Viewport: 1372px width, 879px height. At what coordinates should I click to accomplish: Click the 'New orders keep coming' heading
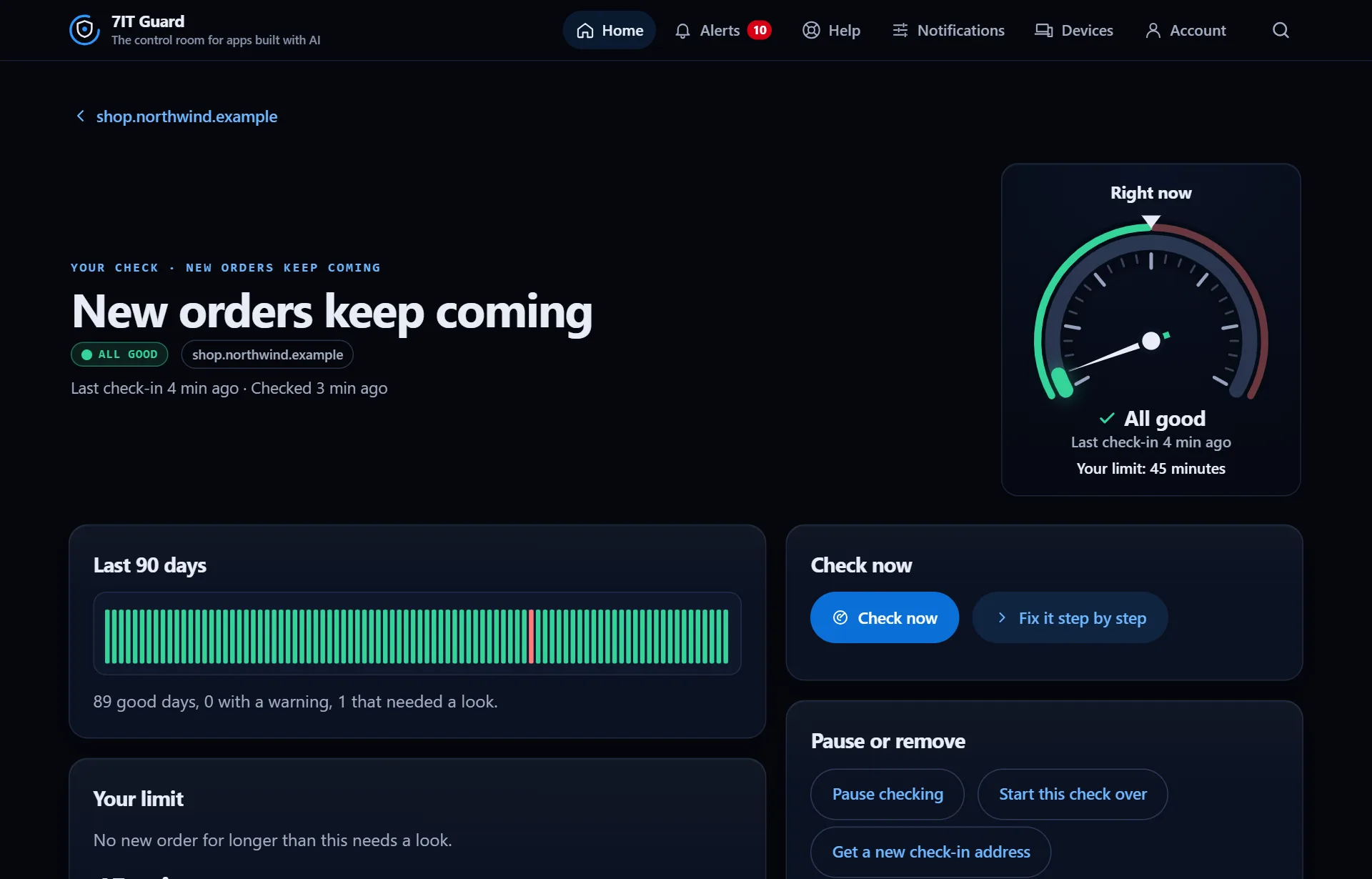tap(332, 312)
